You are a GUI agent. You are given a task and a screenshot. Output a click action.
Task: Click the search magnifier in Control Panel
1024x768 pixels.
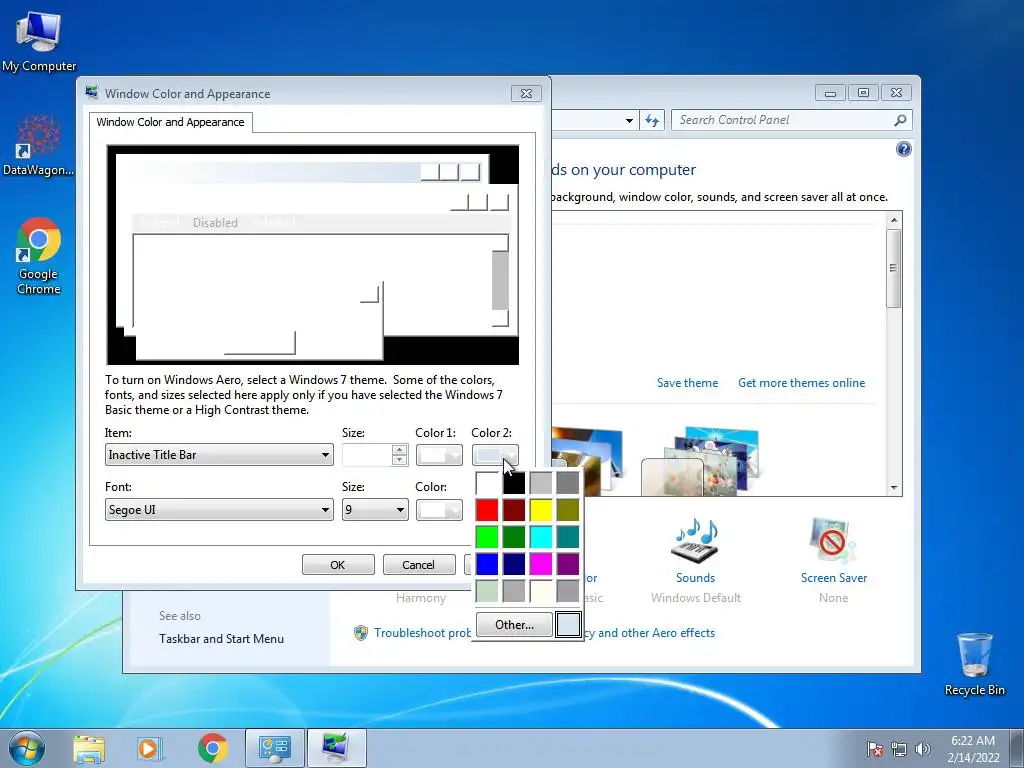click(900, 120)
